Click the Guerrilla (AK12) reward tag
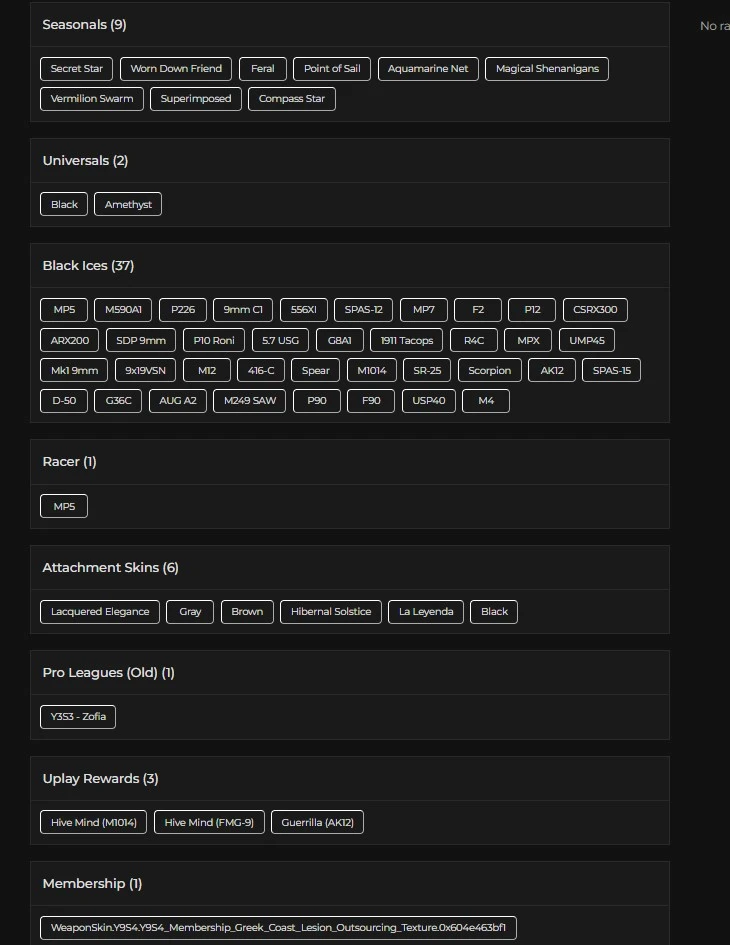 [x=318, y=823]
